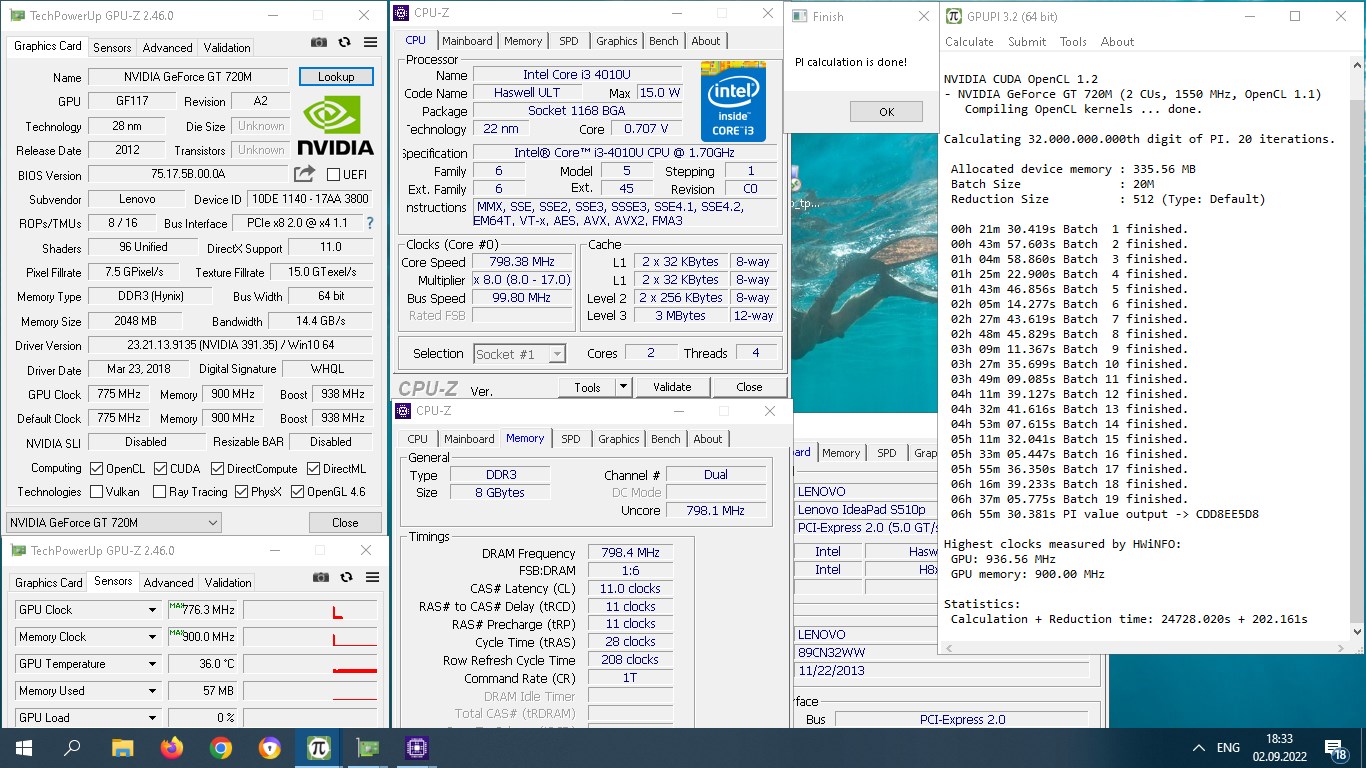
Task: Open the Advanced tab in upper GPU-Z window
Action: click(x=167, y=47)
